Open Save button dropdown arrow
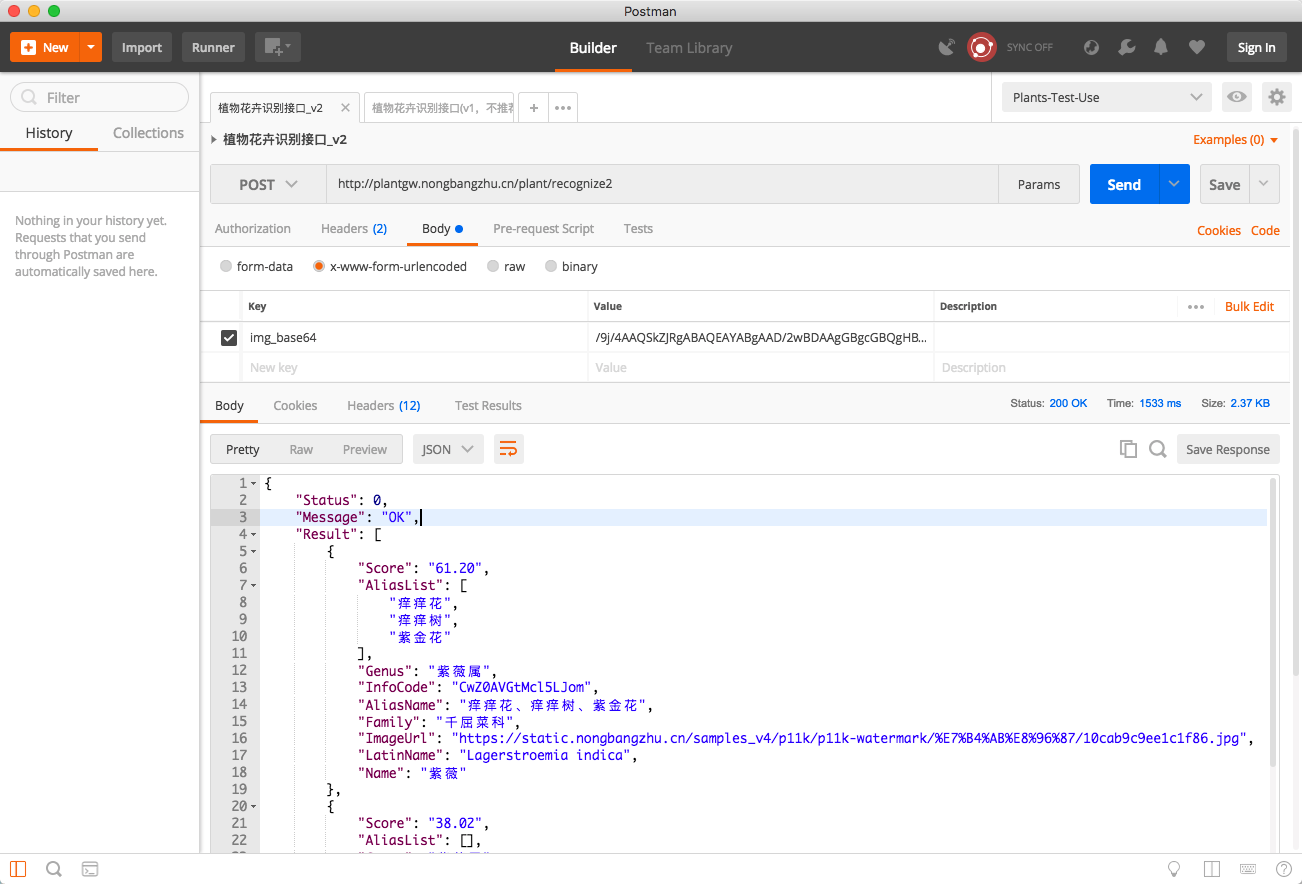Image resolution: width=1302 pixels, height=884 pixels. click(x=1265, y=184)
